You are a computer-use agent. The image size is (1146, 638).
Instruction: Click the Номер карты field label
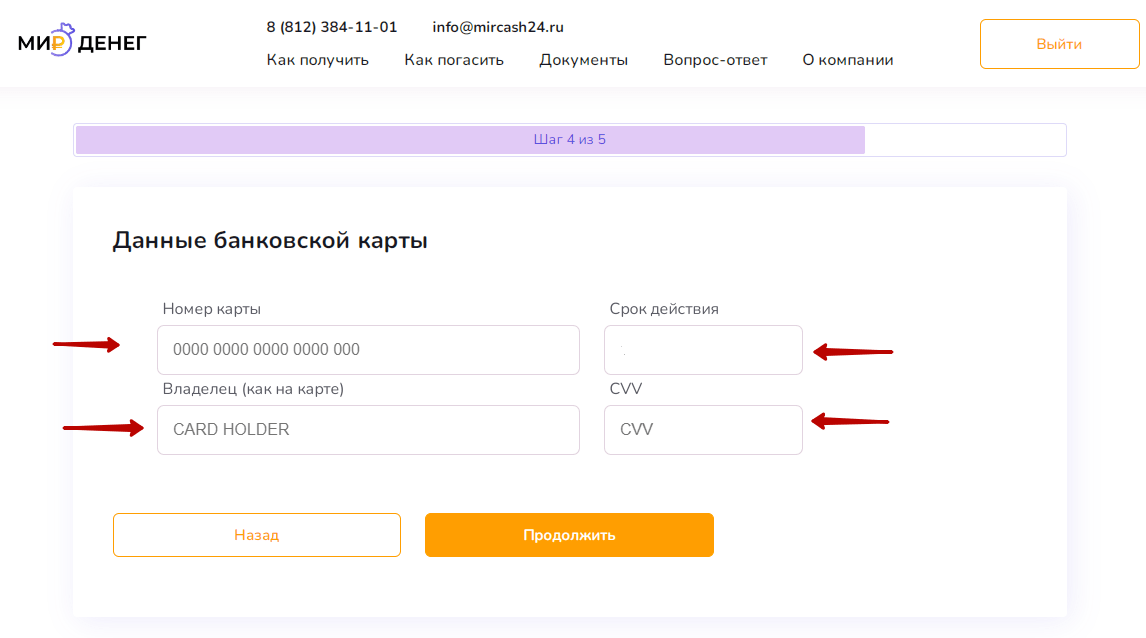point(212,309)
